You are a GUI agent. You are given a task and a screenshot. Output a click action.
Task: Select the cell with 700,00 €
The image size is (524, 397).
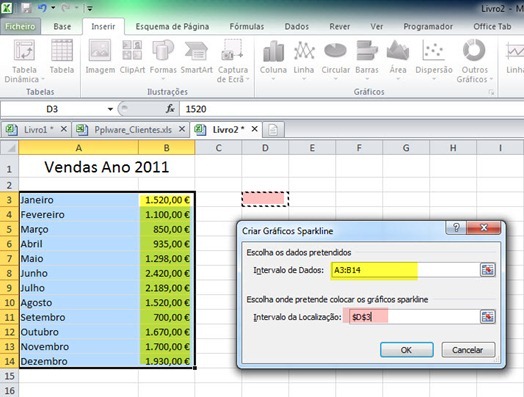coord(166,317)
